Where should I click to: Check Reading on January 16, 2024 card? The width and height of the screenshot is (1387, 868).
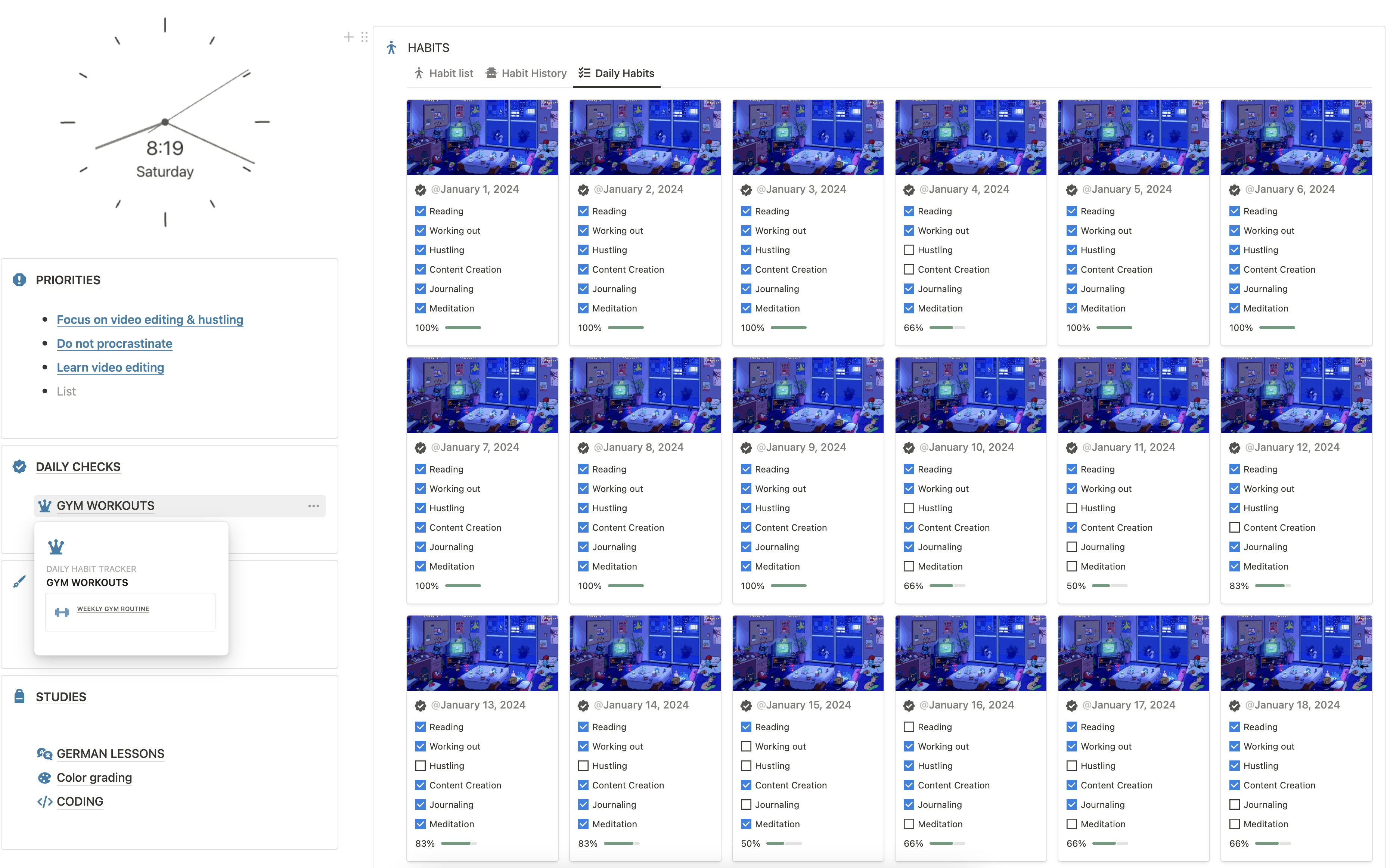pyautogui.click(x=909, y=727)
